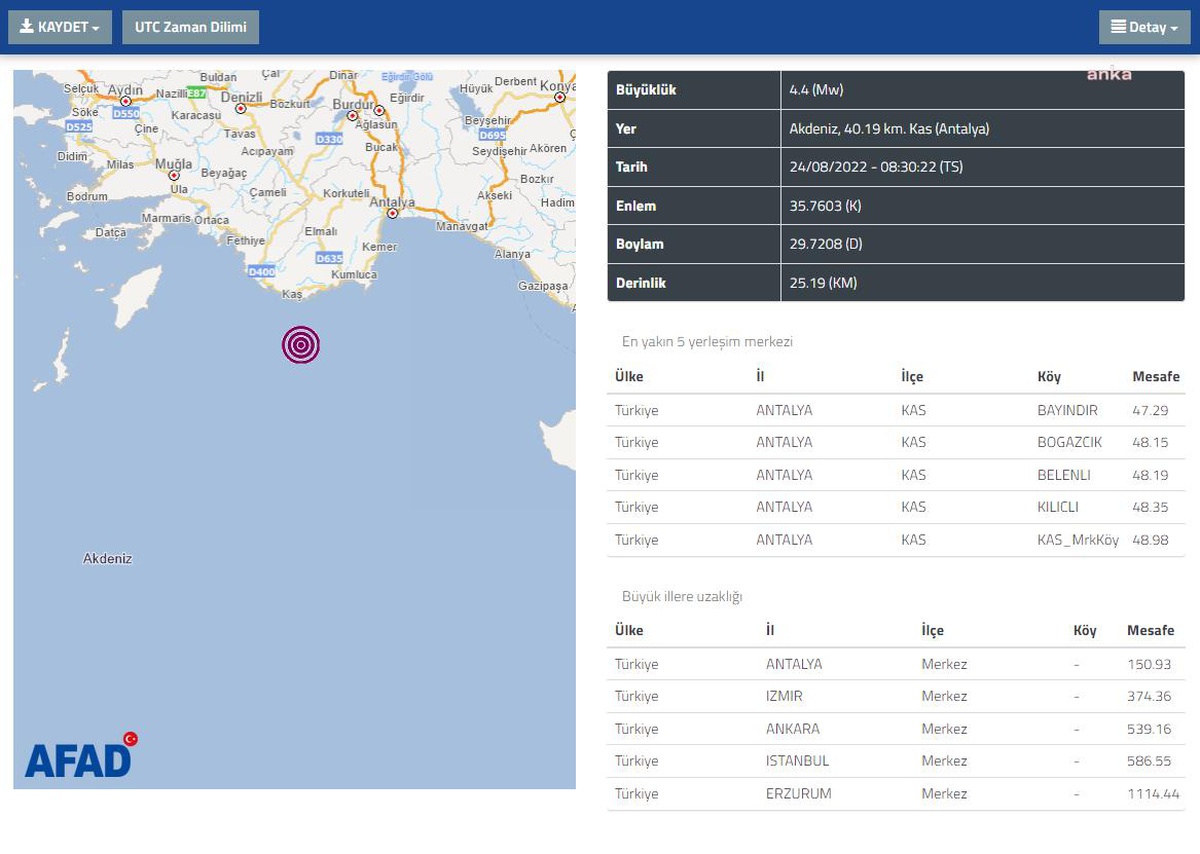This screenshot has height=854, width=1200.
Task: Click the D635 road shield on map
Action: click(x=329, y=258)
